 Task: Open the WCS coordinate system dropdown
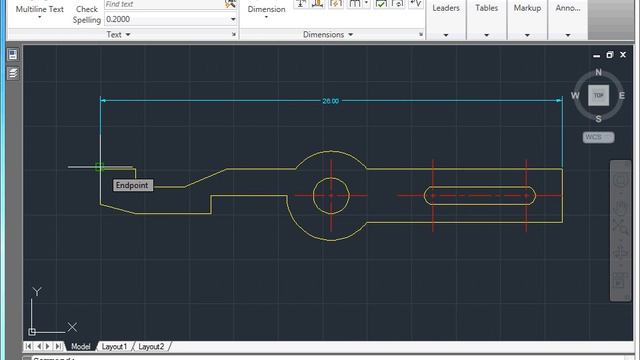click(x=598, y=137)
